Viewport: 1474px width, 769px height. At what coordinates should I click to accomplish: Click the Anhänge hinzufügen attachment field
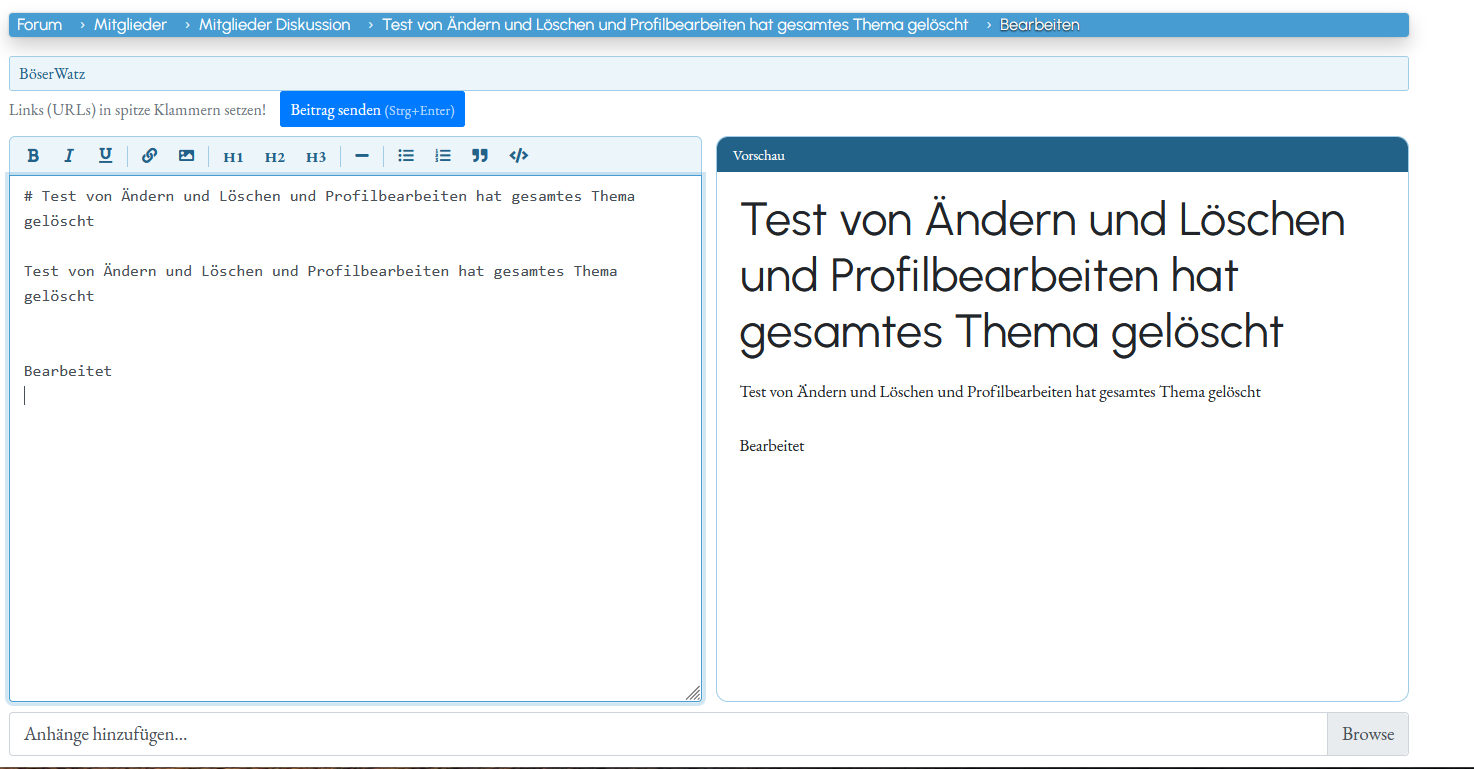pos(668,734)
